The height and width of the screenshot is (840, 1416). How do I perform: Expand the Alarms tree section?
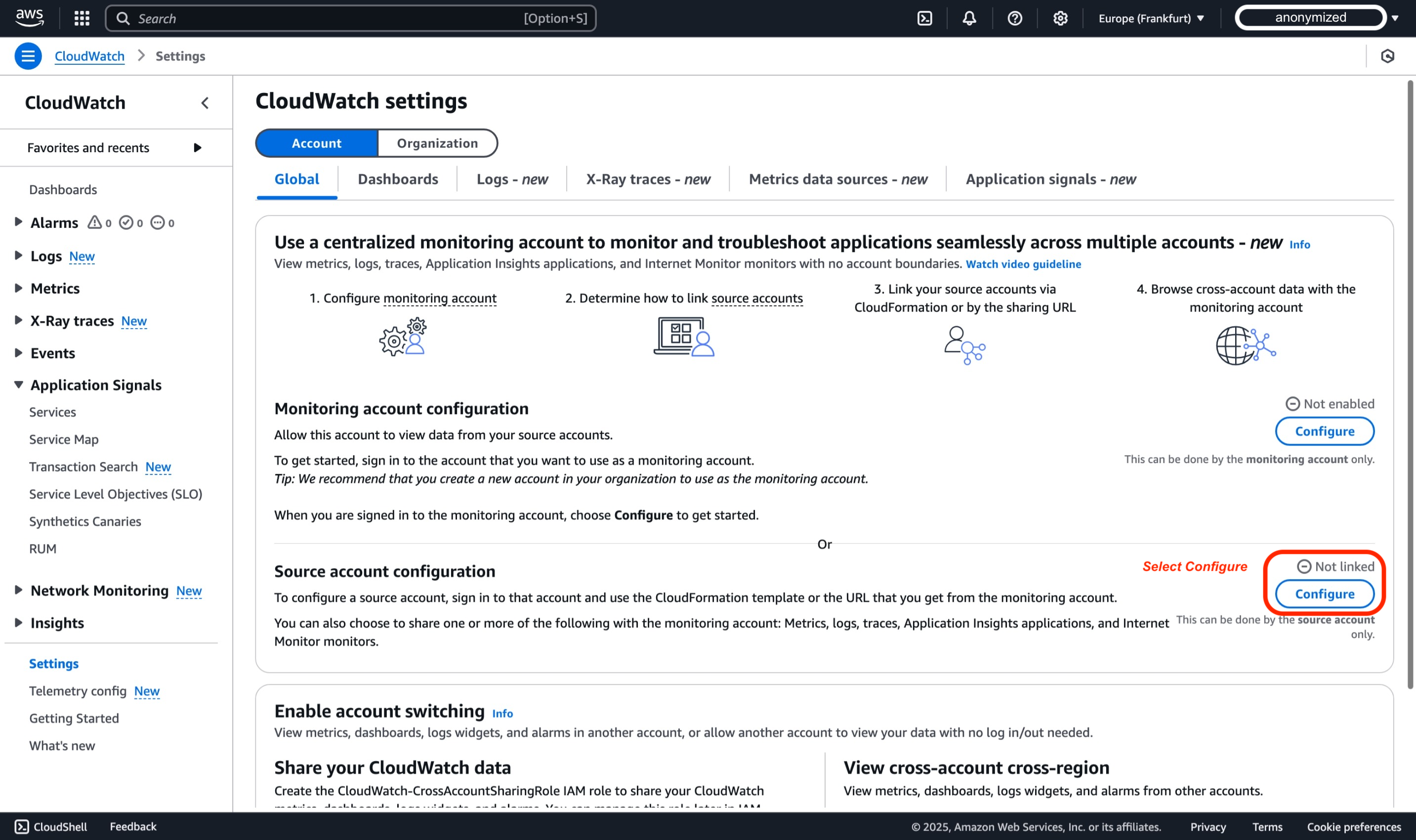coord(18,222)
